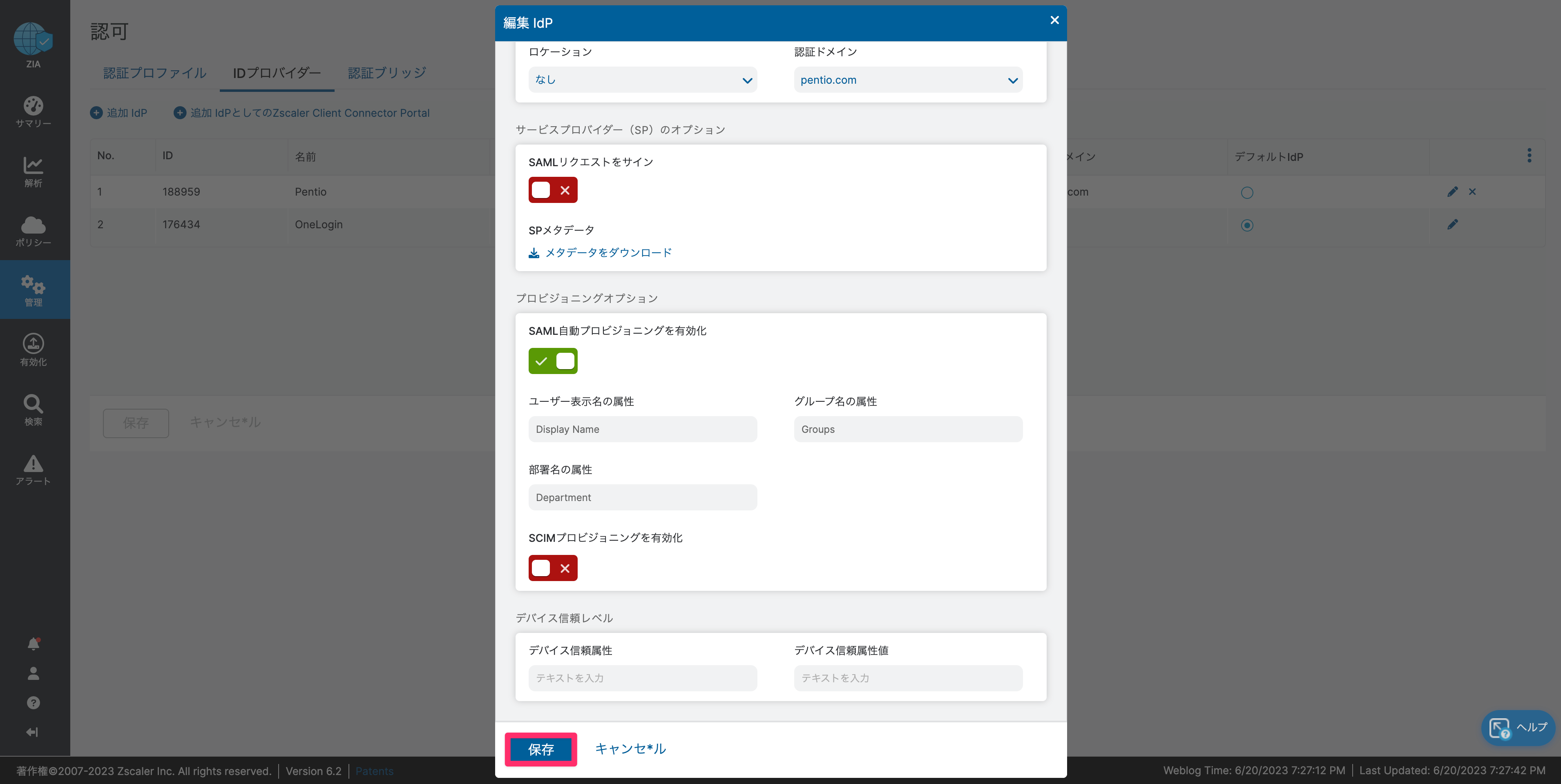The image size is (1561, 784).
Task: Toggle SAMLリクエストをサイン switch
Action: pos(553,190)
